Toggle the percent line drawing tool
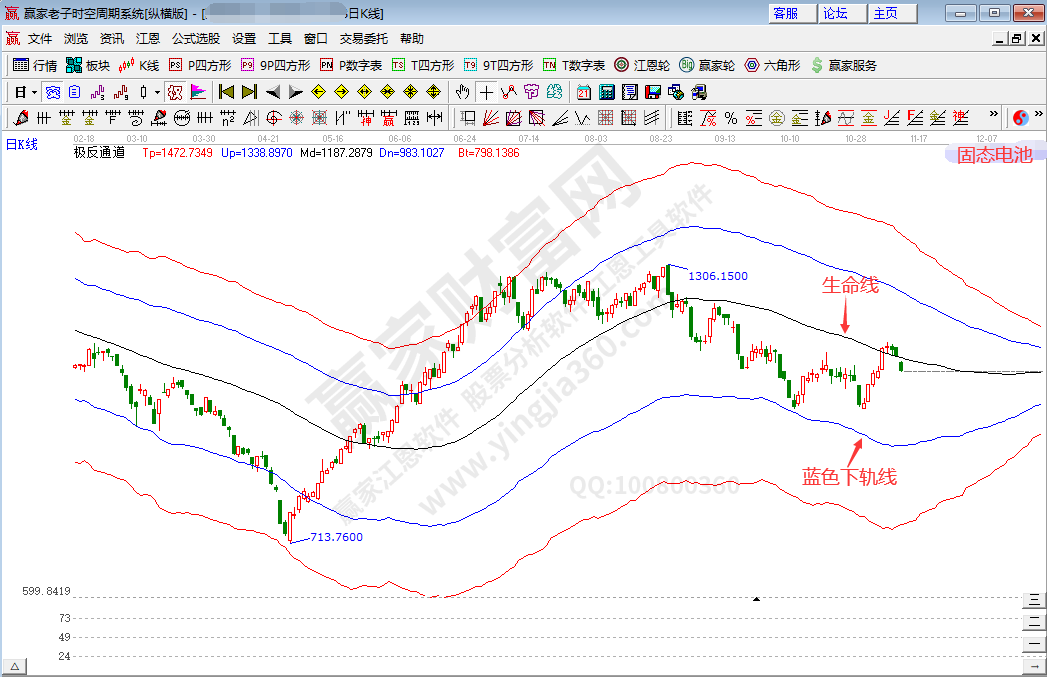 [x=731, y=118]
